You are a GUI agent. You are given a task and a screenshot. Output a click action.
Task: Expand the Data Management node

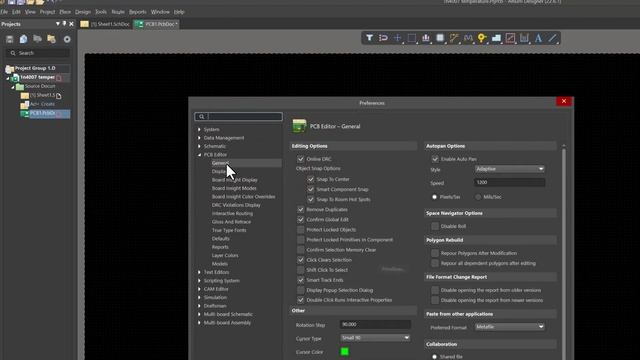pos(199,138)
